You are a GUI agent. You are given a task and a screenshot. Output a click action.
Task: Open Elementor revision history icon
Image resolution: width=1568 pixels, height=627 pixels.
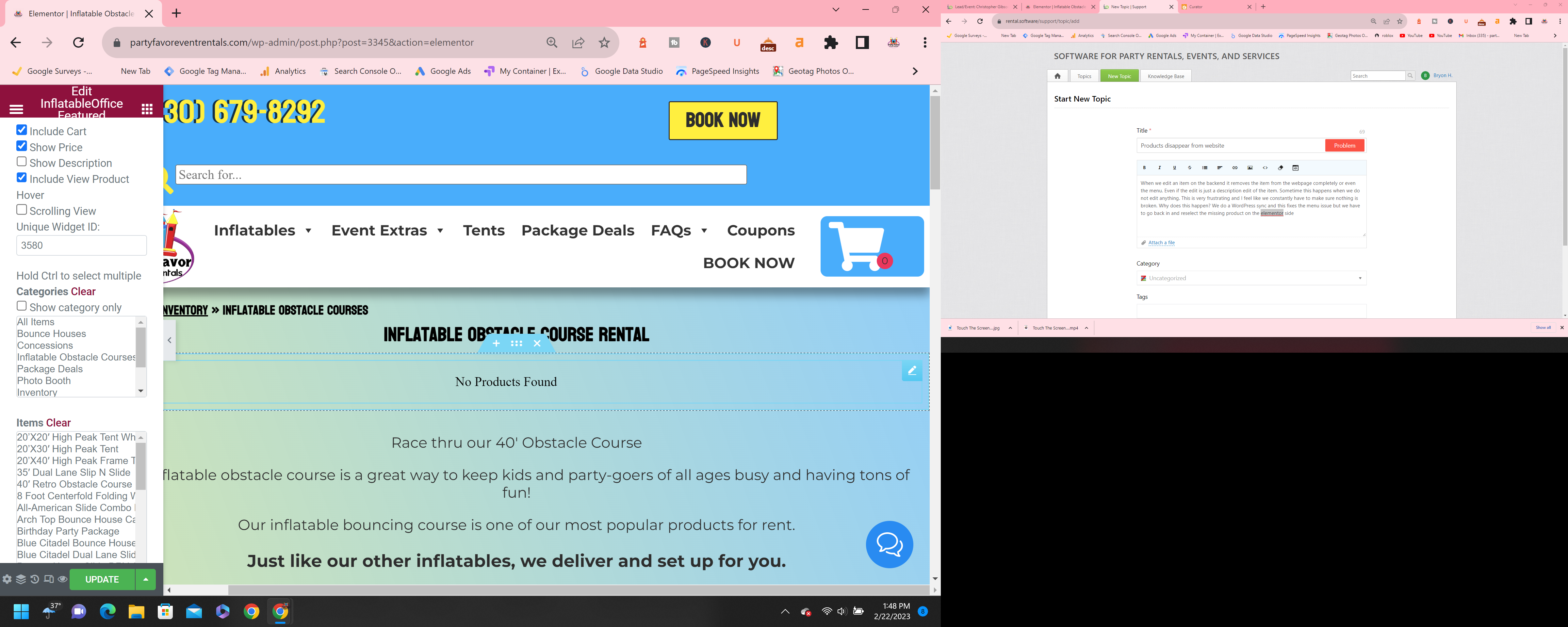[35, 580]
